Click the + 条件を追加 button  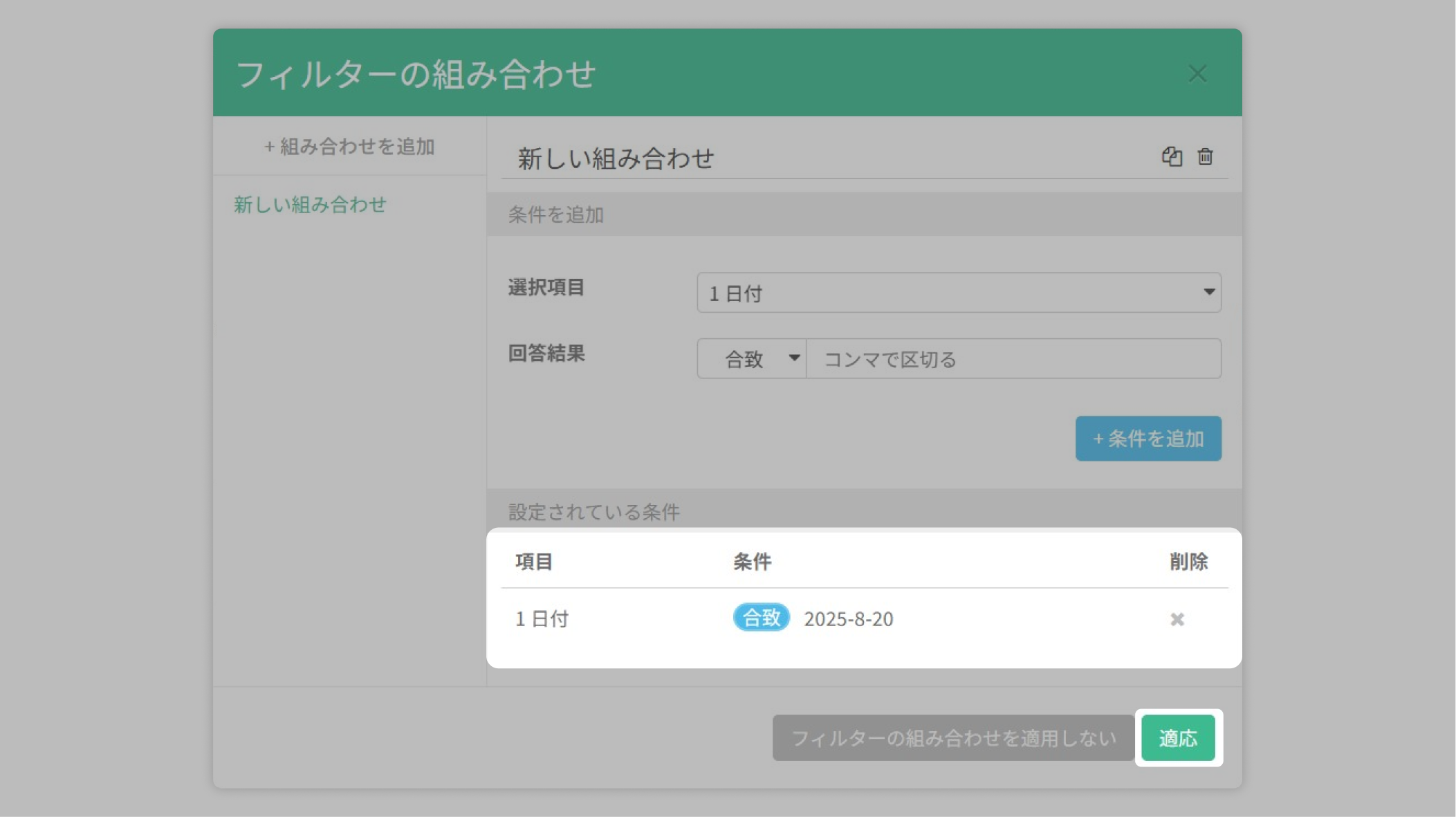[x=1148, y=439]
